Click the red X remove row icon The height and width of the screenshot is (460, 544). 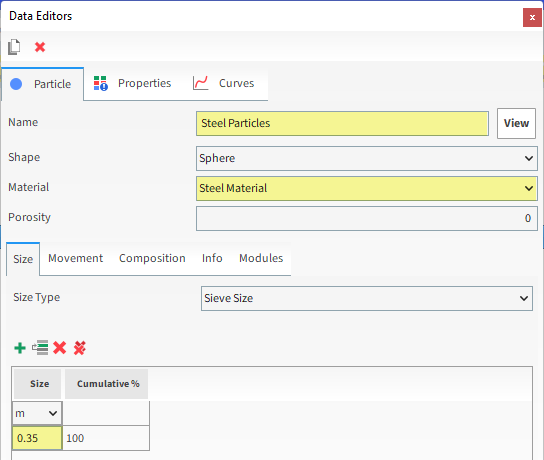click(60, 348)
